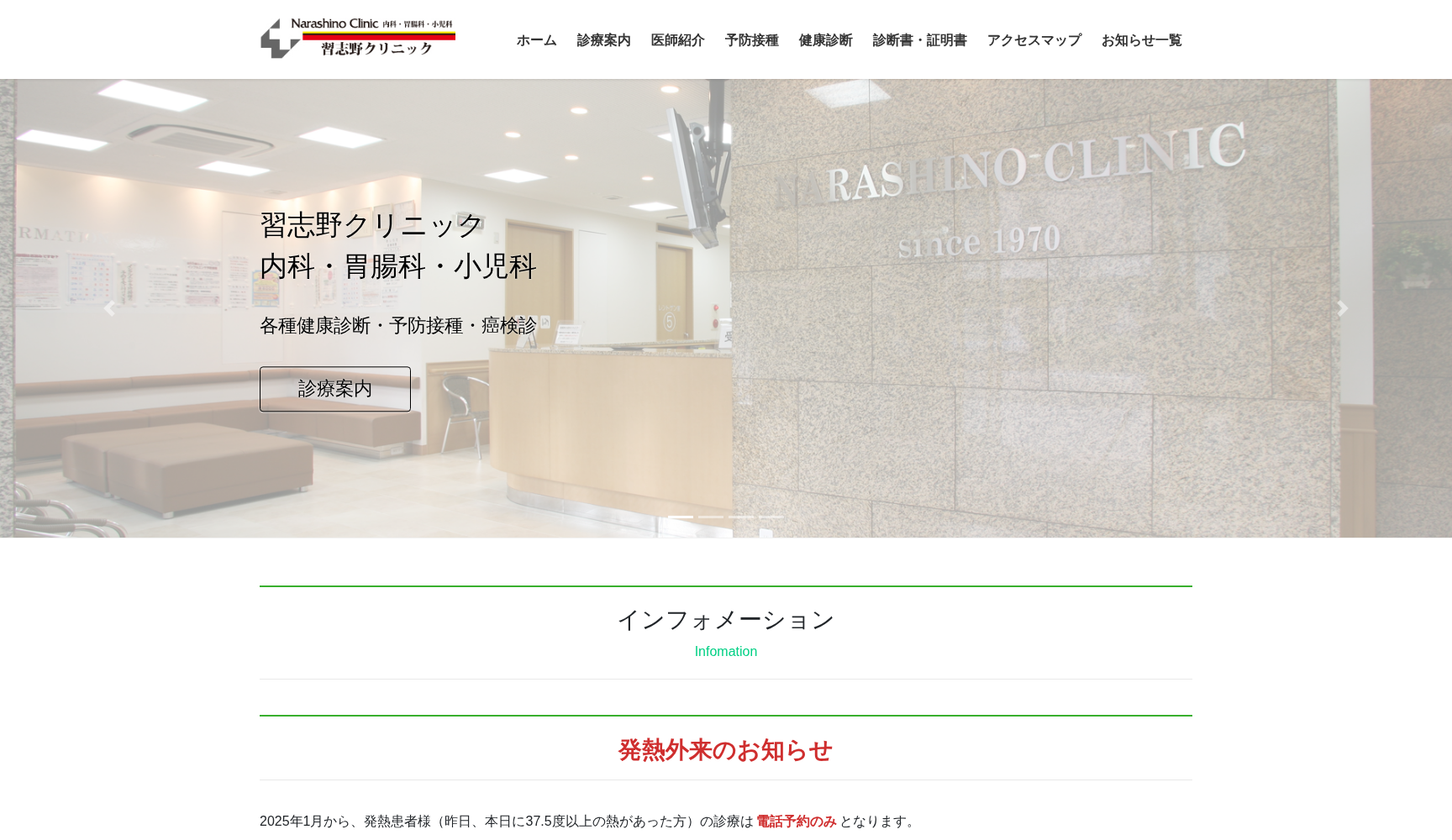Select the second carousel indicator bar

711,517
